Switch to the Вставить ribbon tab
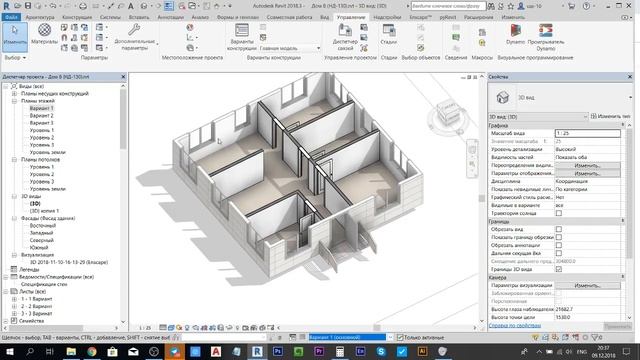This screenshot has width=640, height=360. (139, 17)
